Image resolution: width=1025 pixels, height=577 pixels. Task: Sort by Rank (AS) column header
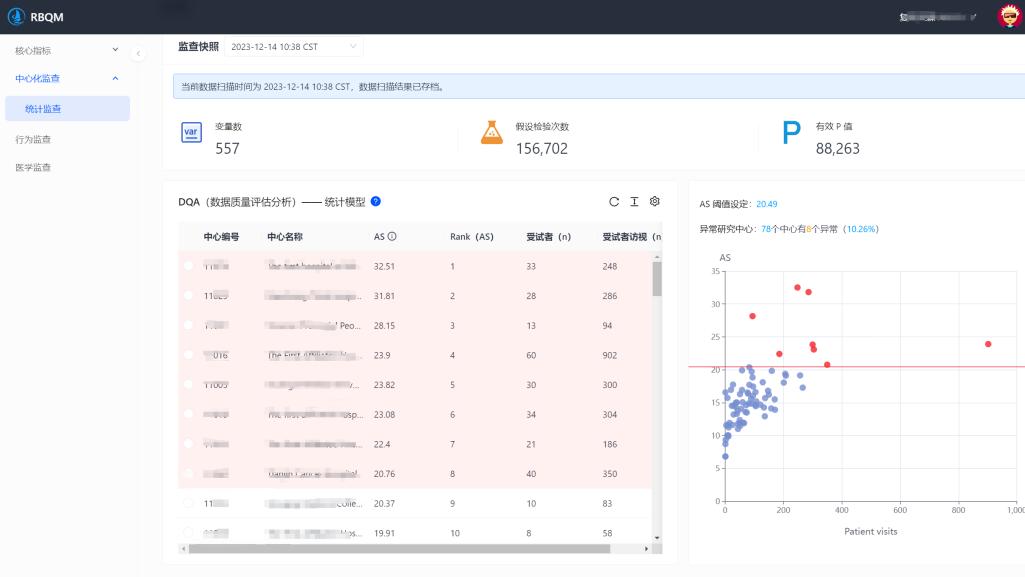pyautogui.click(x=471, y=237)
